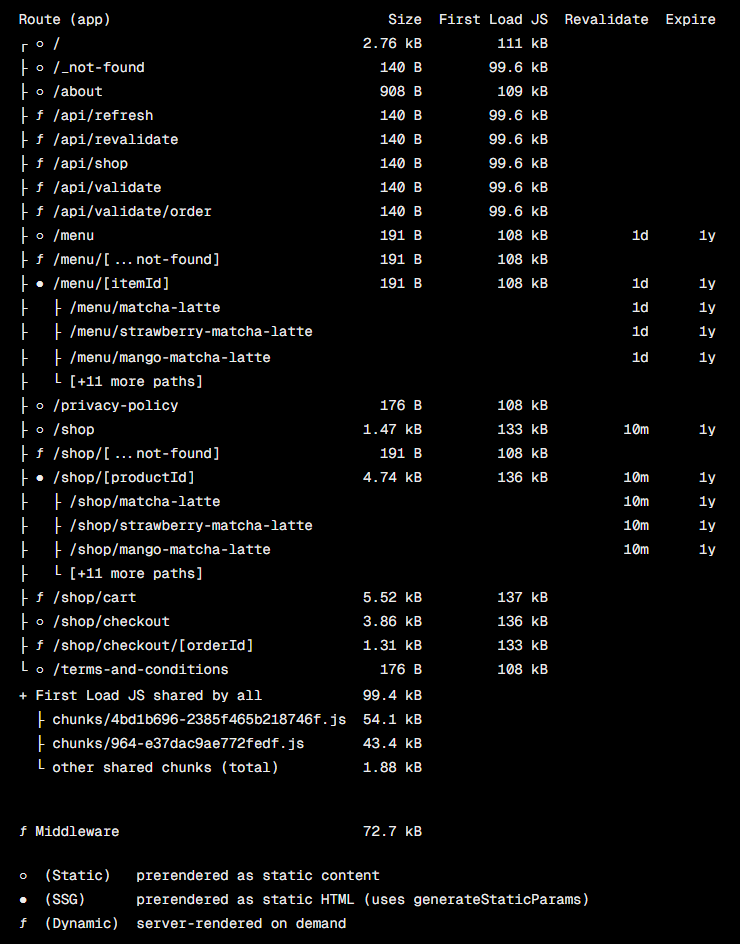Click the "(SSG)" legend label
The height and width of the screenshot is (944, 740).
[65, 900]
